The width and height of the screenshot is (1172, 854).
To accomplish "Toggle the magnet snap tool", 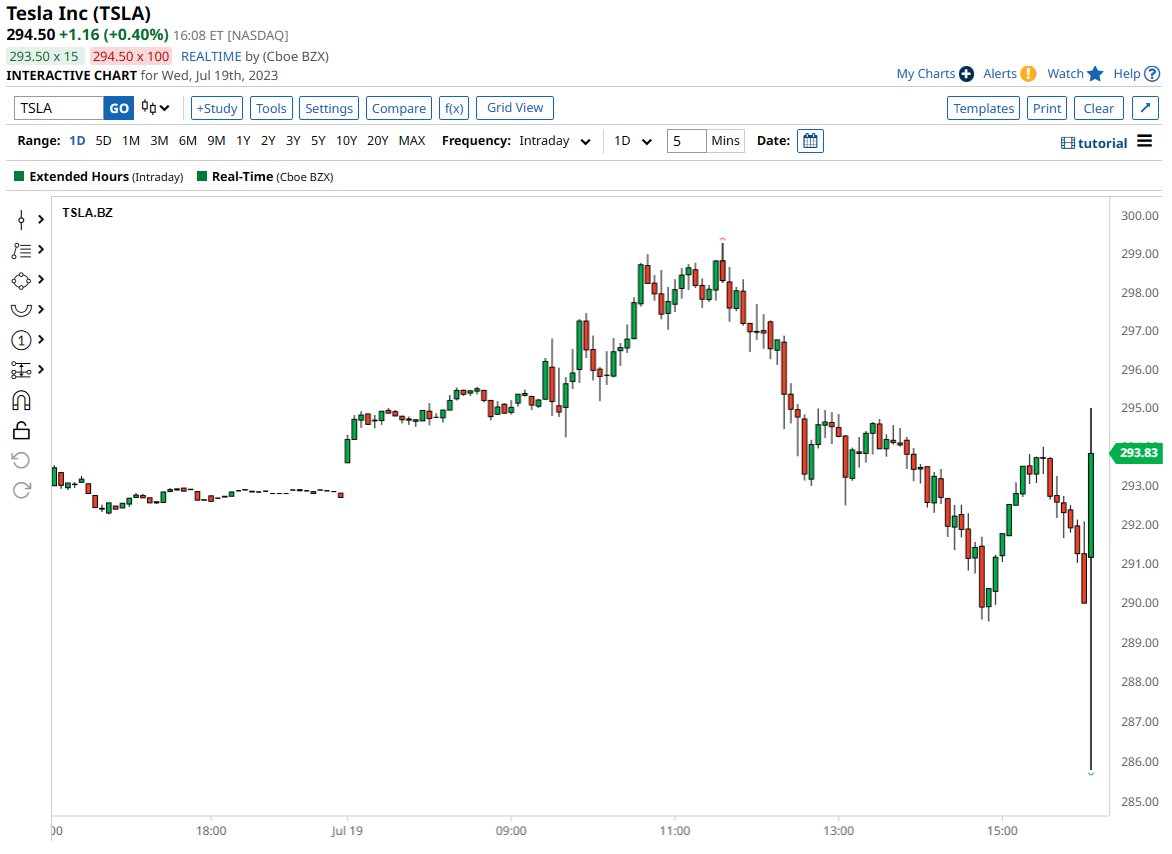I will (21, 400).
